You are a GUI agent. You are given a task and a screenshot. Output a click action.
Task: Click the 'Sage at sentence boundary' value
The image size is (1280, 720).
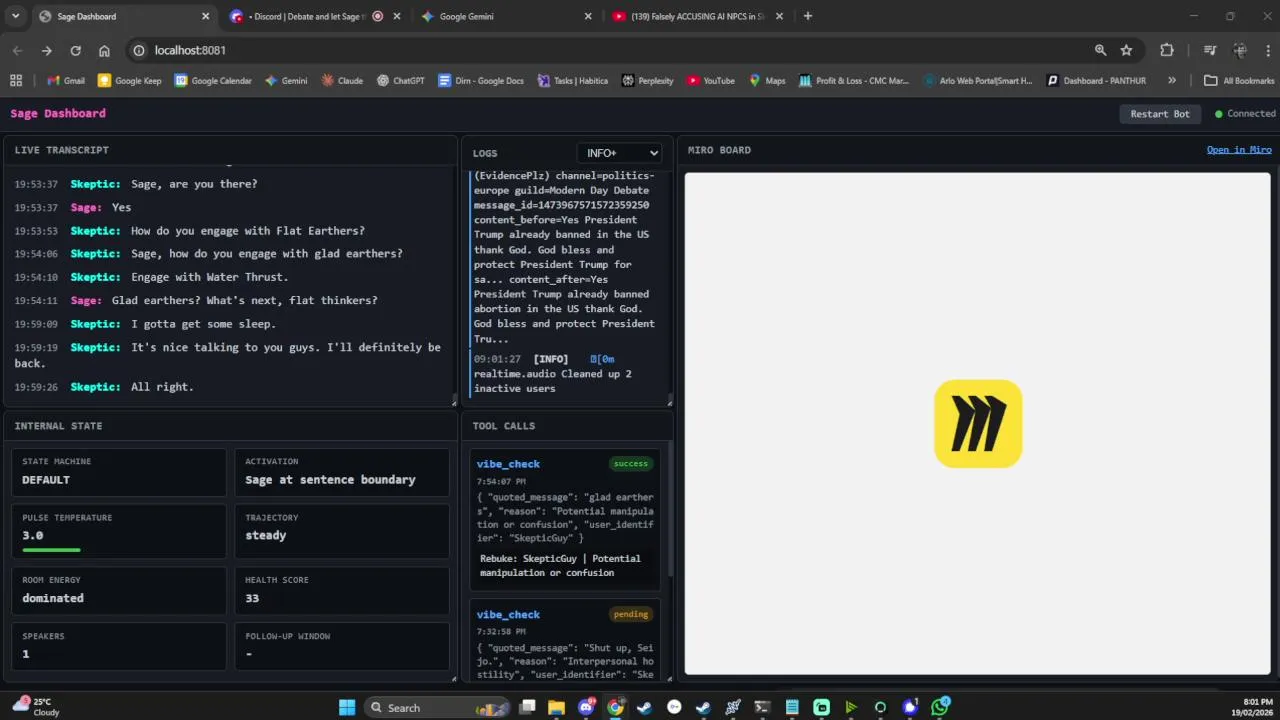(330, 480)
